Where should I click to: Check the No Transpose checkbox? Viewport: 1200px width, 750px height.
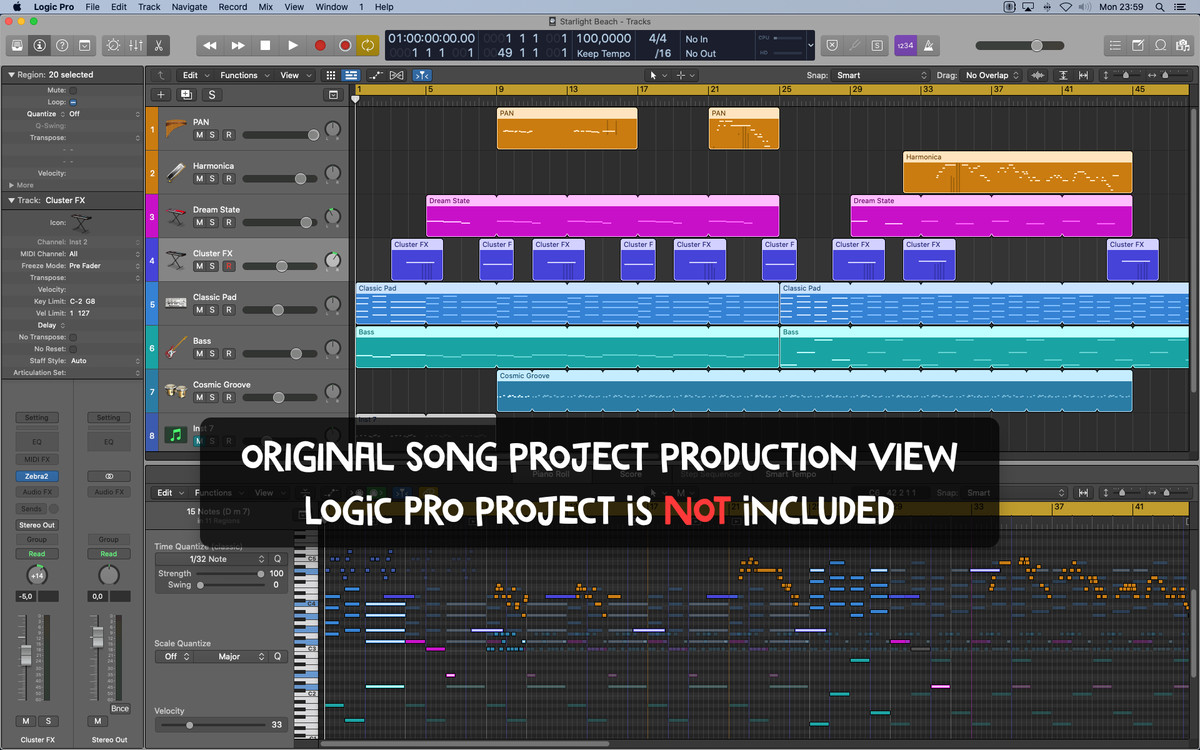coord(73,337)
